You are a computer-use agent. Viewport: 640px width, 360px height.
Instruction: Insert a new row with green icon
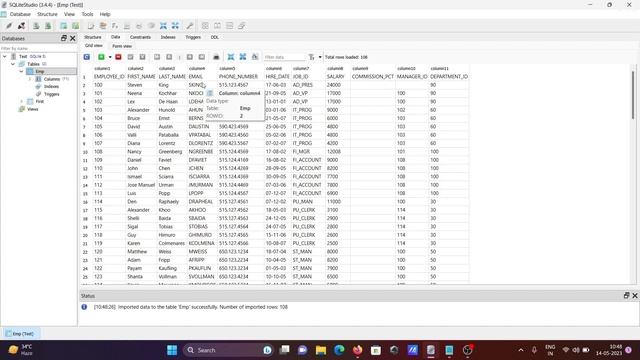click(101, 57)
